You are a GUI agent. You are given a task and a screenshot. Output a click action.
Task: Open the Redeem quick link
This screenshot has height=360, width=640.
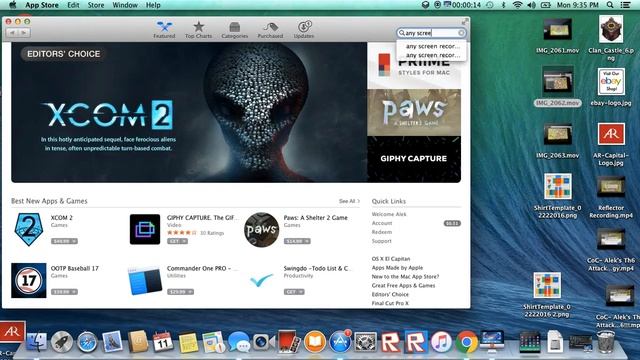pyautogui.click(x=382, y=232)
